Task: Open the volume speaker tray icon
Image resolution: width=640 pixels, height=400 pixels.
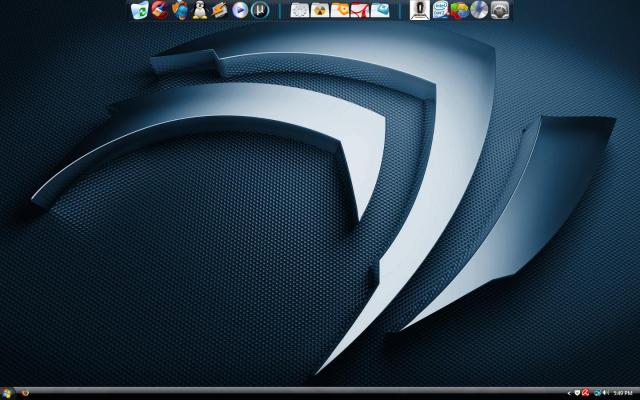Action: pyautogui.click(x=606, y=393)
